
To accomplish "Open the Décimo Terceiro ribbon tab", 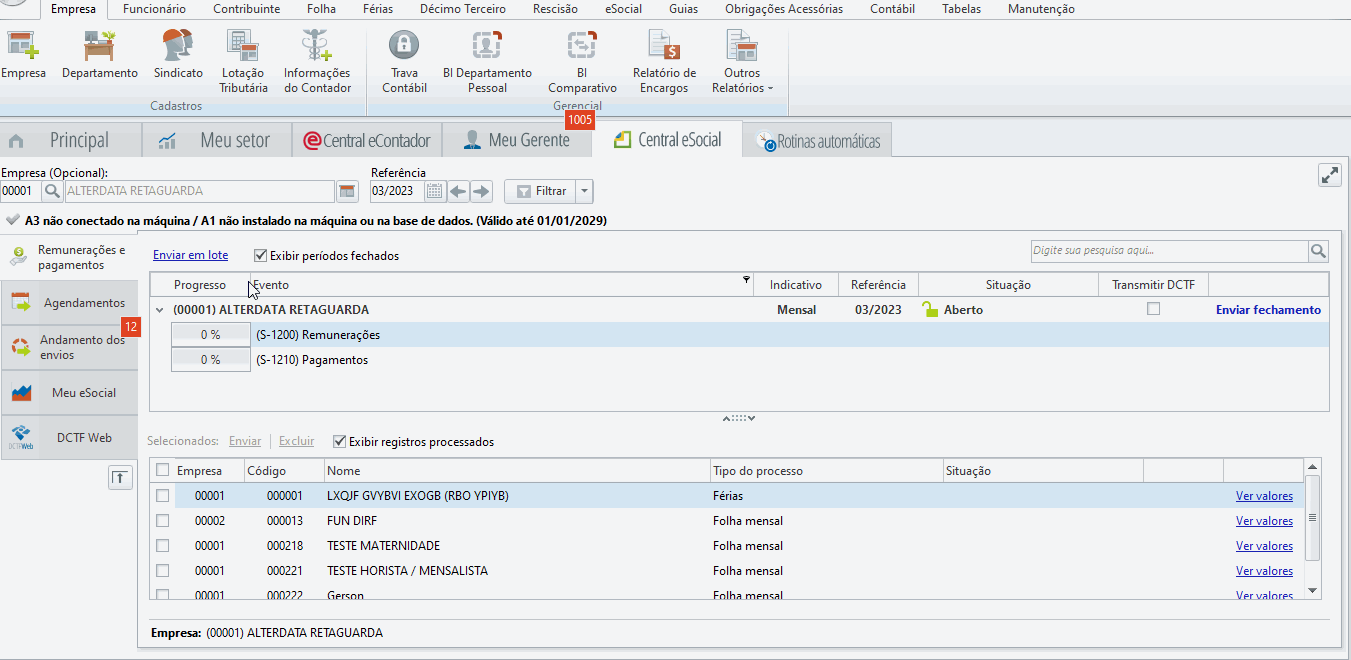I will click(463, 9).
